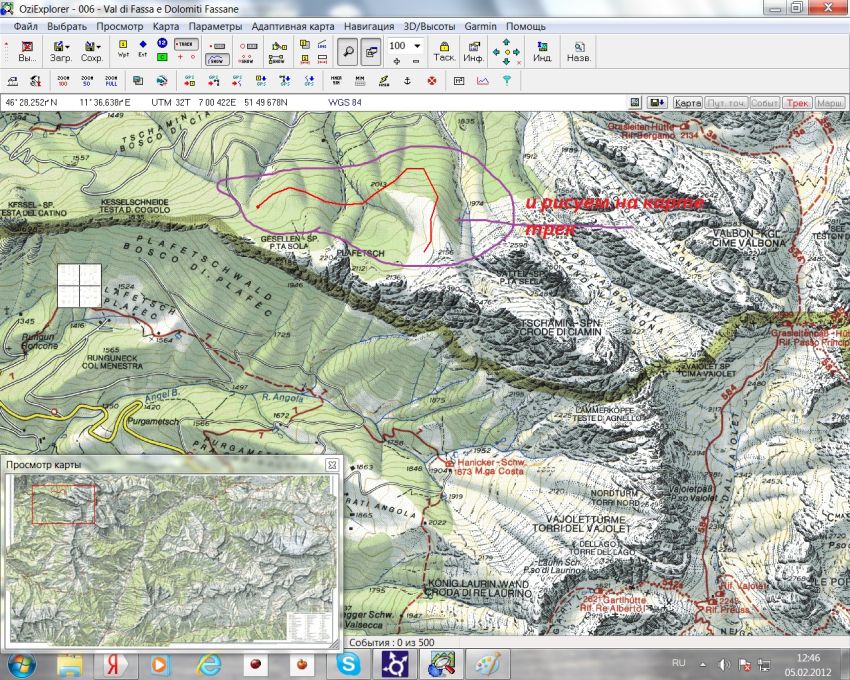Toggle the Трек layer button
This screenshot has width=850, height=680.
pos(796,102)
